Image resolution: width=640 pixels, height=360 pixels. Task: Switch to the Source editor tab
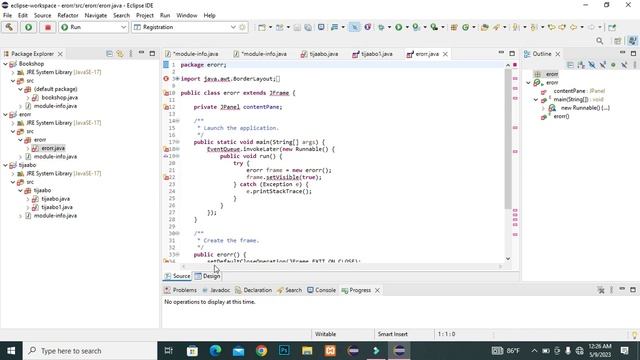(178, 276)
